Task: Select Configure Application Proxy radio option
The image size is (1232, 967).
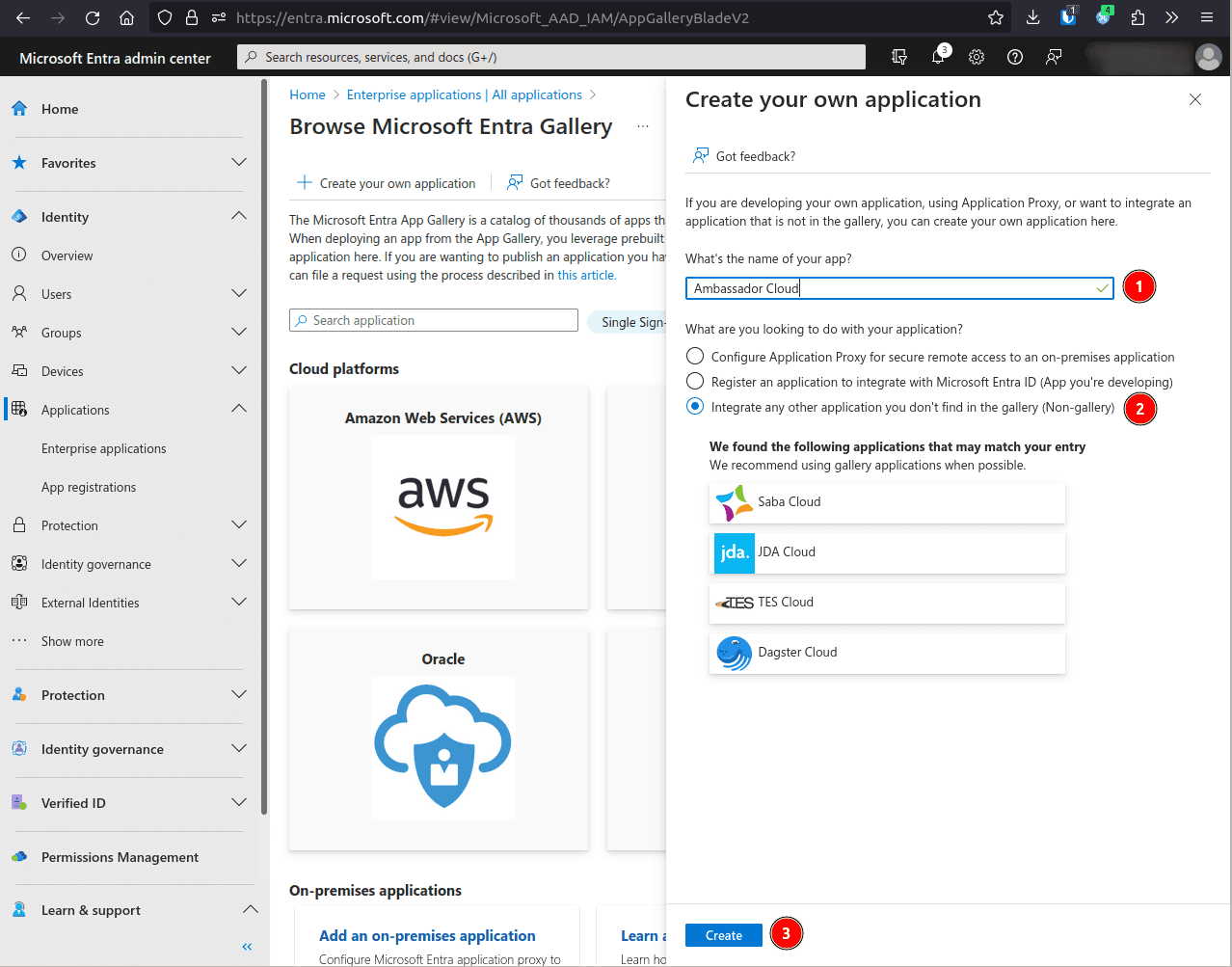Action: (695, 357)
